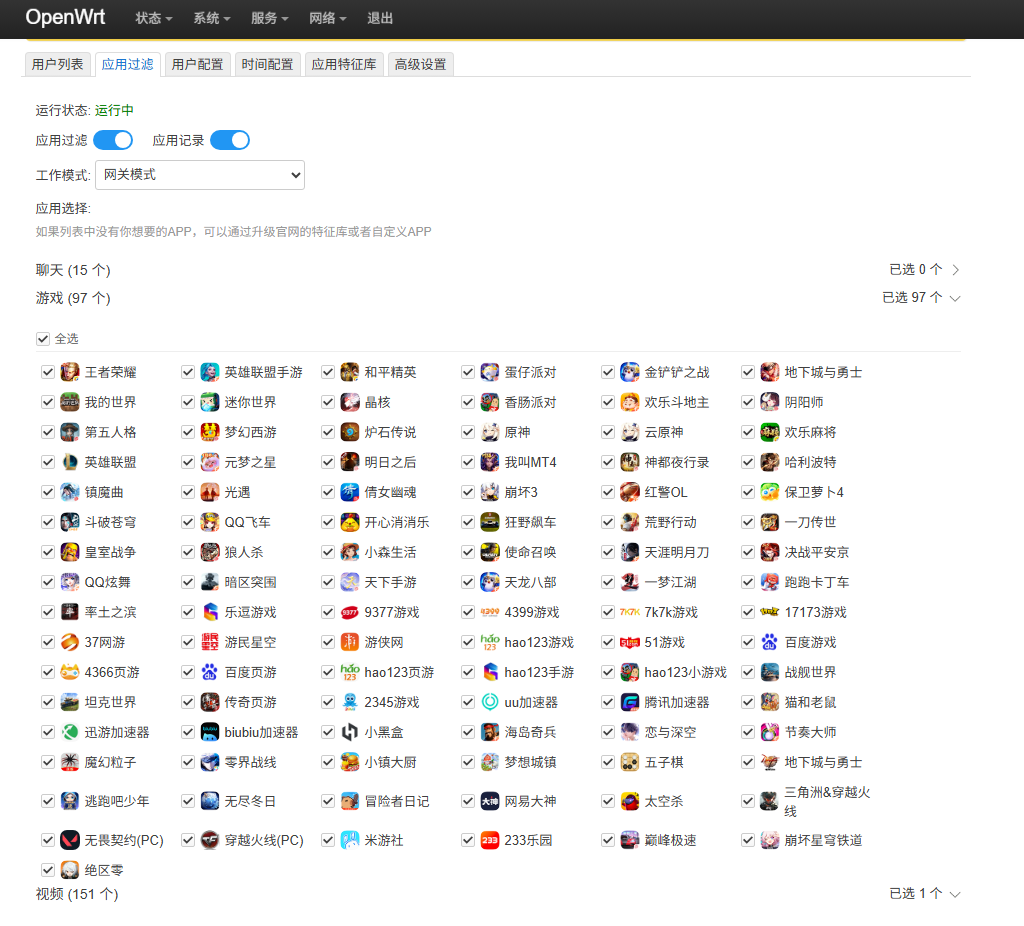This screenshot has height=926, width=1024.
Task: Click the 网易大神 icon
Action: (490, 801)
